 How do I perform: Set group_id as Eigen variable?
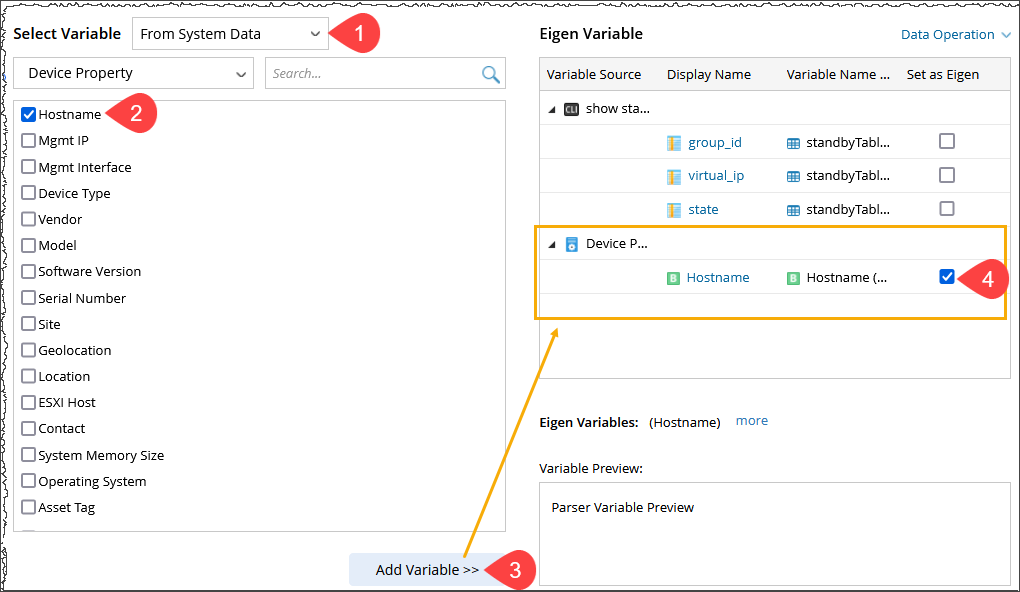click(946, 142)
